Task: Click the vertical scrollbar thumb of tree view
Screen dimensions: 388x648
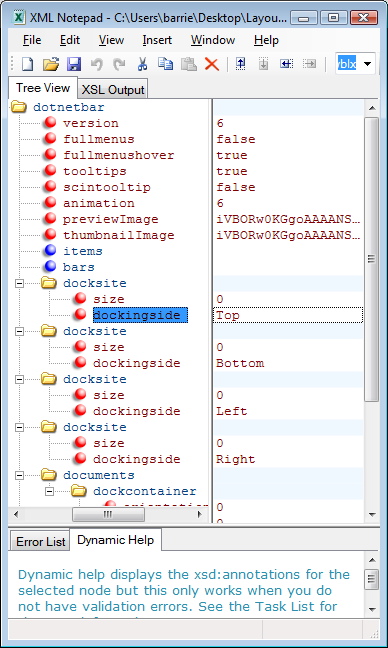Action: tap(371, 259)
